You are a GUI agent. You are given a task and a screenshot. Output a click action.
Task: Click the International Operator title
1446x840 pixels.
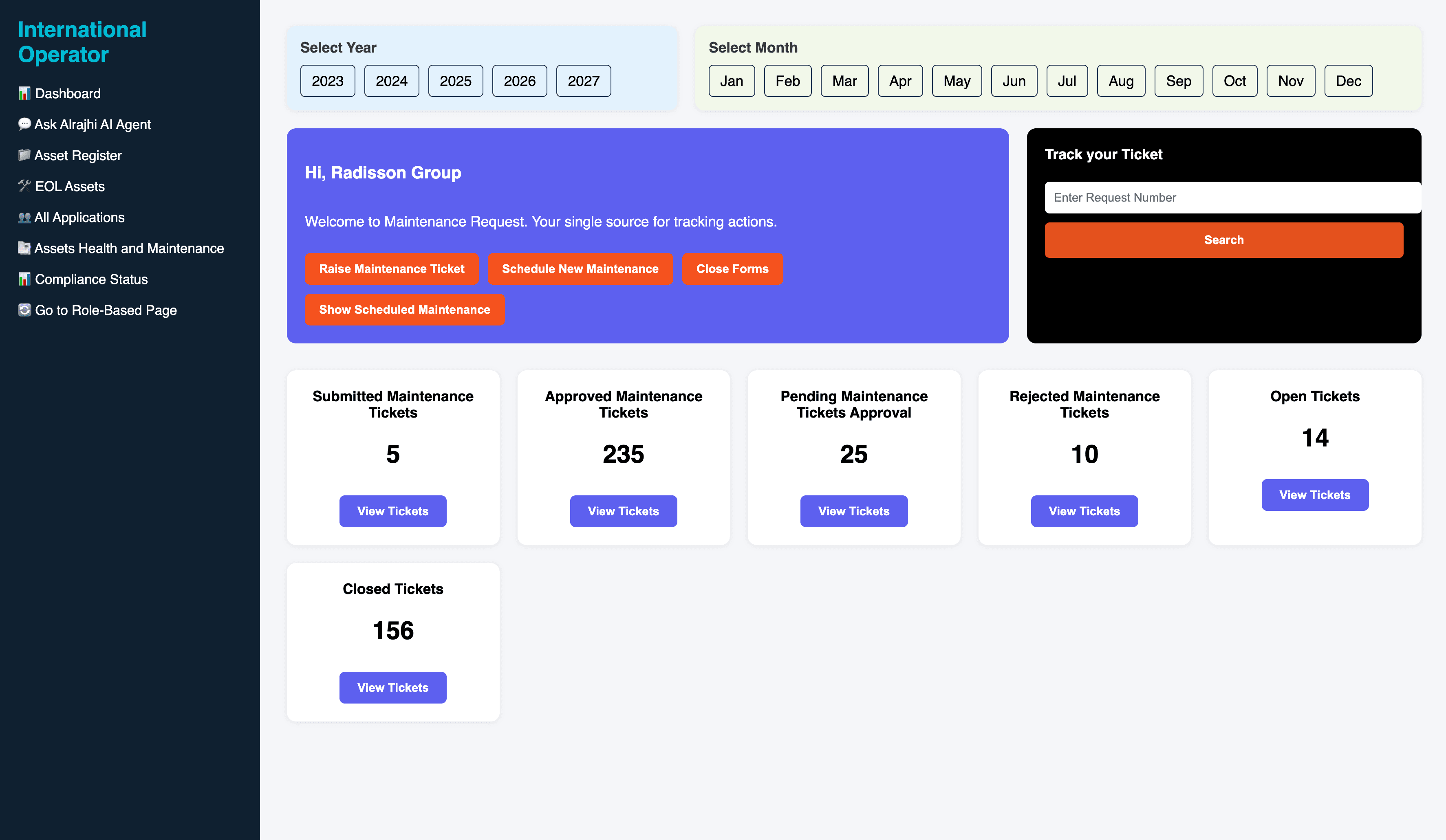(82, 42)
